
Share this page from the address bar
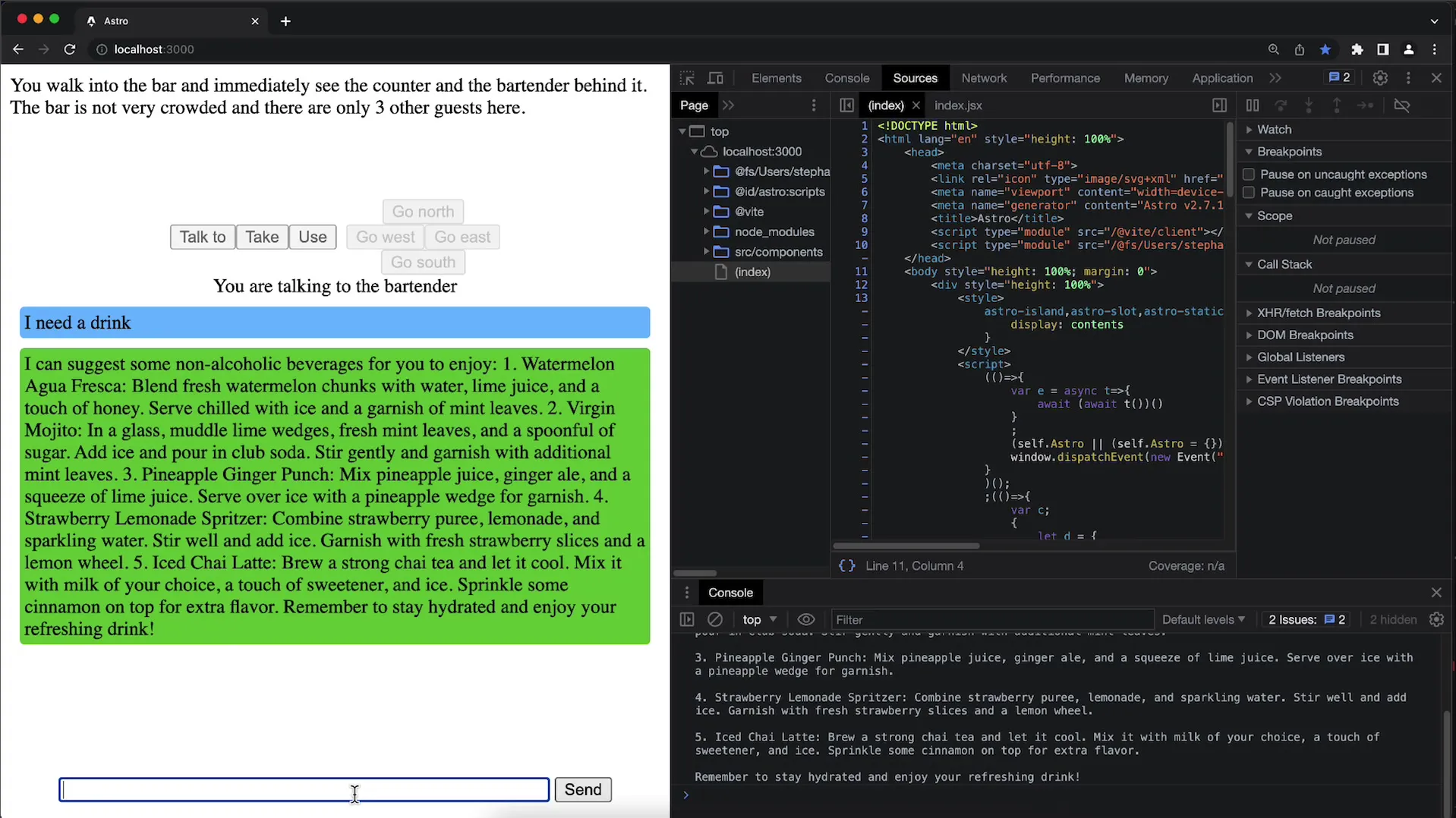click(1300, 49)
